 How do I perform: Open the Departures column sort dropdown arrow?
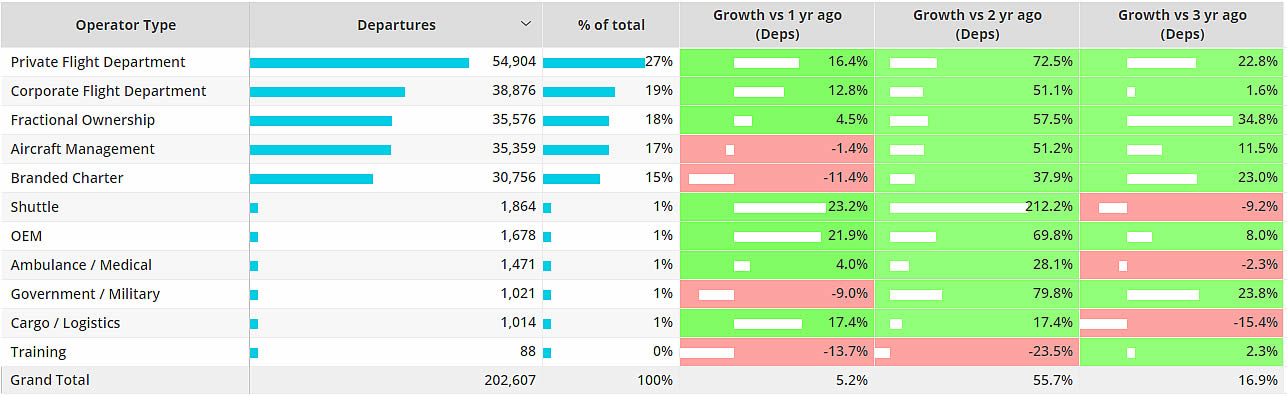[526, 25]
